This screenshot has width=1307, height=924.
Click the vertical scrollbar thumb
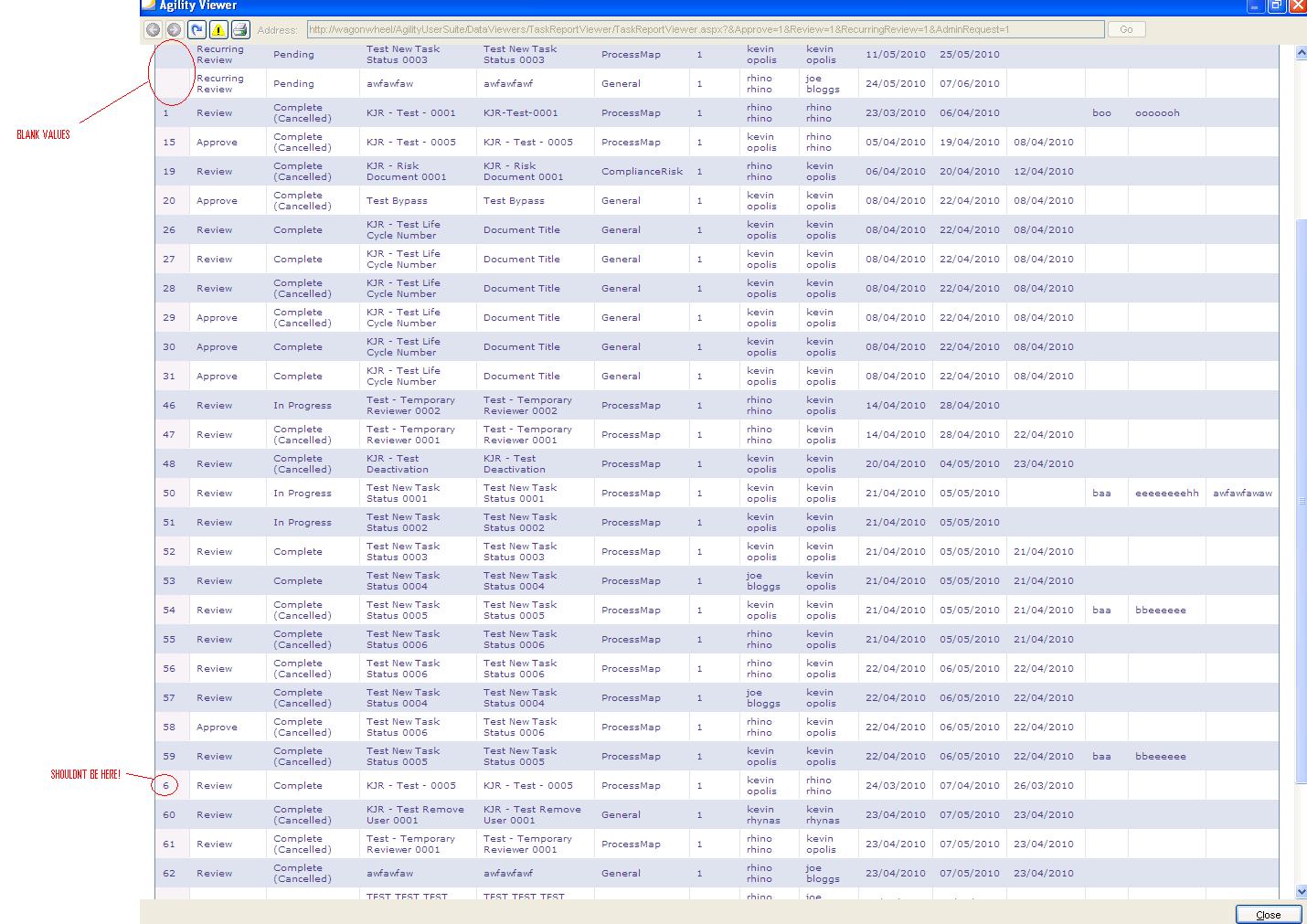tap(1301, 501)
